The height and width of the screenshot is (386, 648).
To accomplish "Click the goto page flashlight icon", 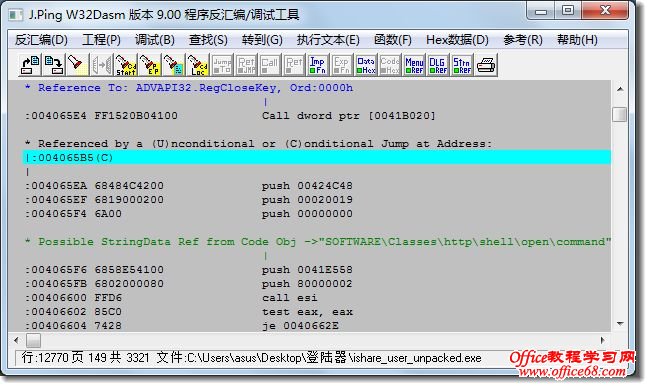I will tap(173, 65).
